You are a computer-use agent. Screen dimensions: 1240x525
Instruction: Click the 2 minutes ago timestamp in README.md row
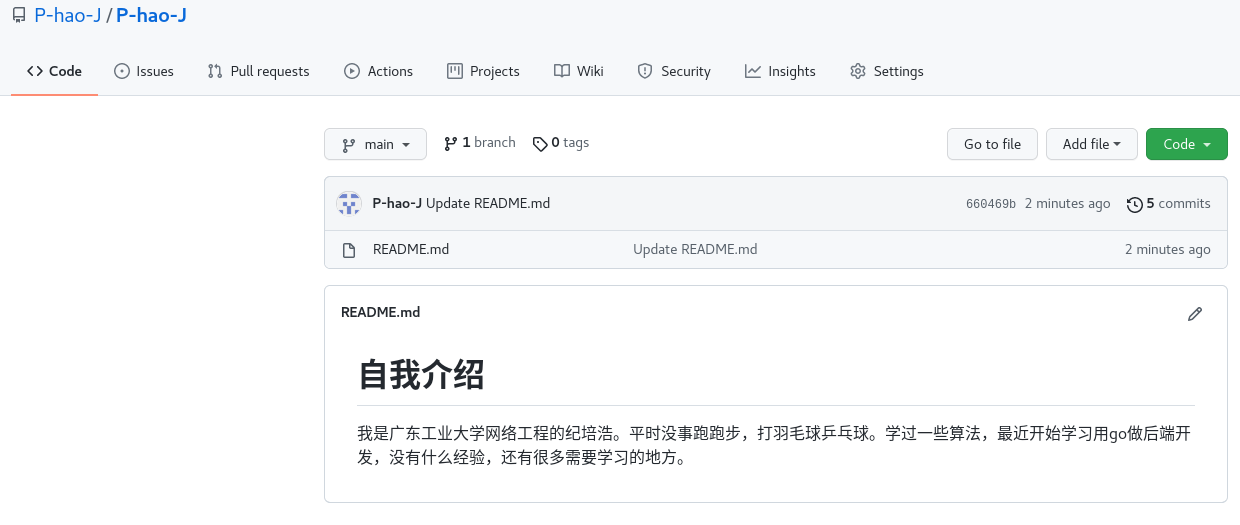(1168, 249)
